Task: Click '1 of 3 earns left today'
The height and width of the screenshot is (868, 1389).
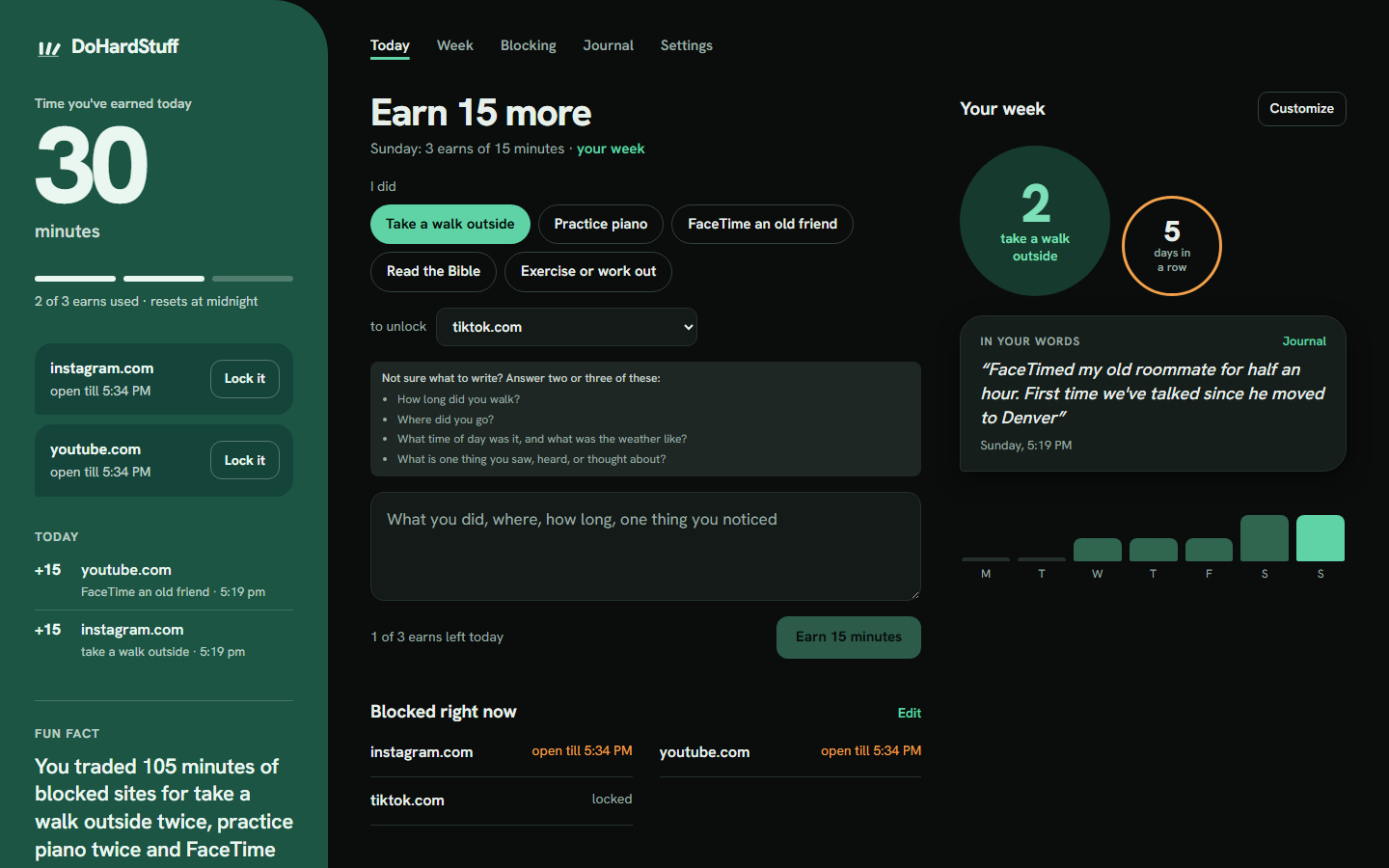Action: coord(437,637)
